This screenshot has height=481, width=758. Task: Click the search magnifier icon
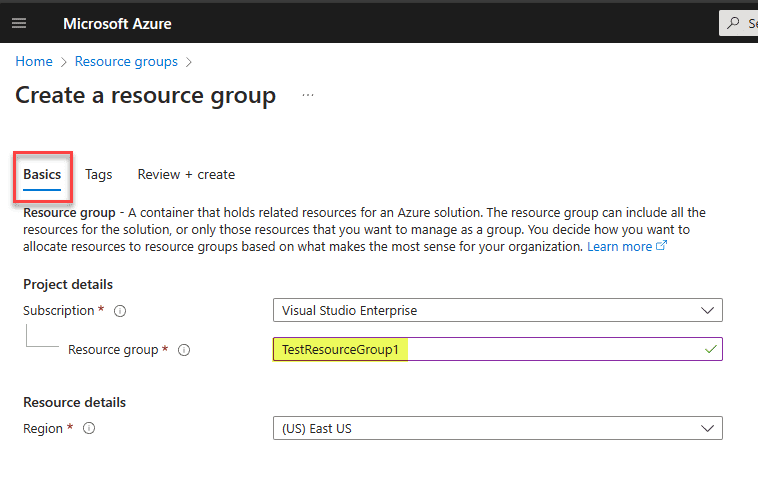click(x=733, y=23)
